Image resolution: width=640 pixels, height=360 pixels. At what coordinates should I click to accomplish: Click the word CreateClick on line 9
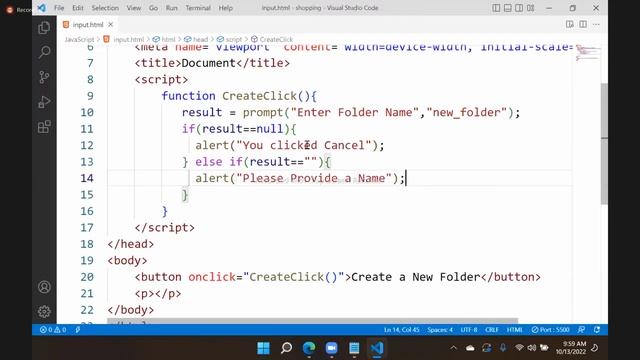[x=260, y=96]
